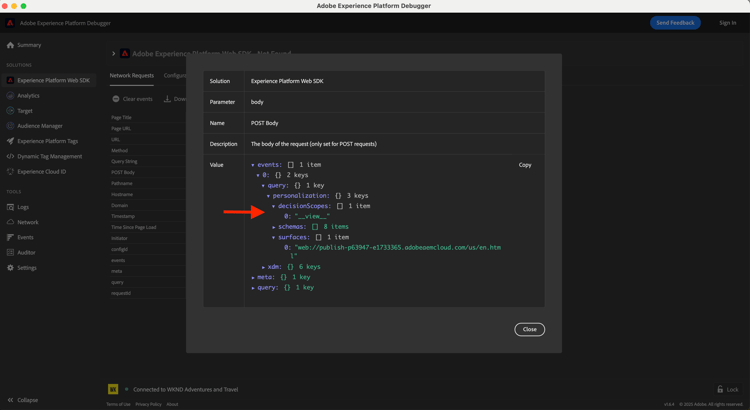Expand the xdm node with 6 keys

(263, 267)
